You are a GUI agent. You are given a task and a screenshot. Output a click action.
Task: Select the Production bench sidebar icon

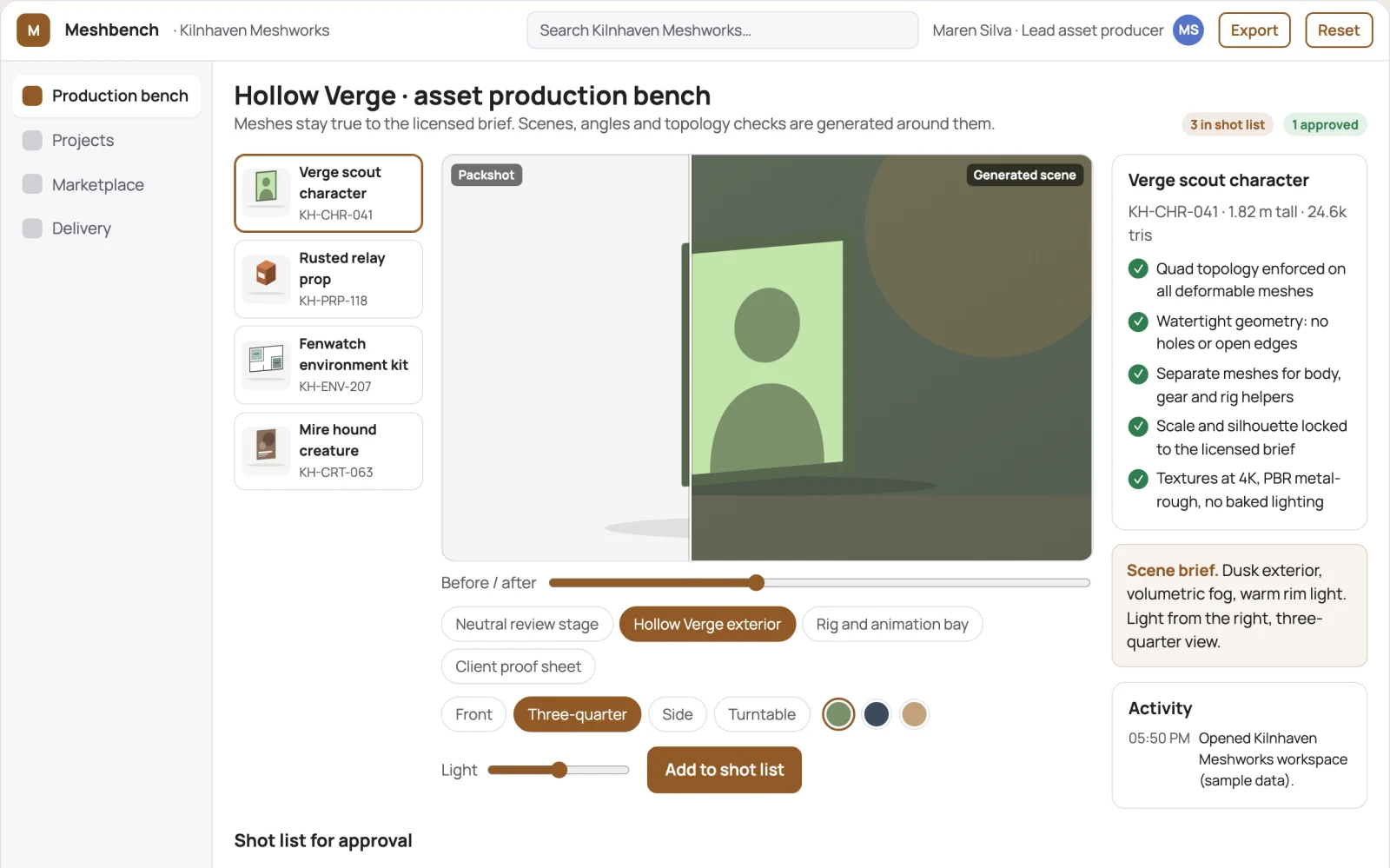(x=32, y=96)
